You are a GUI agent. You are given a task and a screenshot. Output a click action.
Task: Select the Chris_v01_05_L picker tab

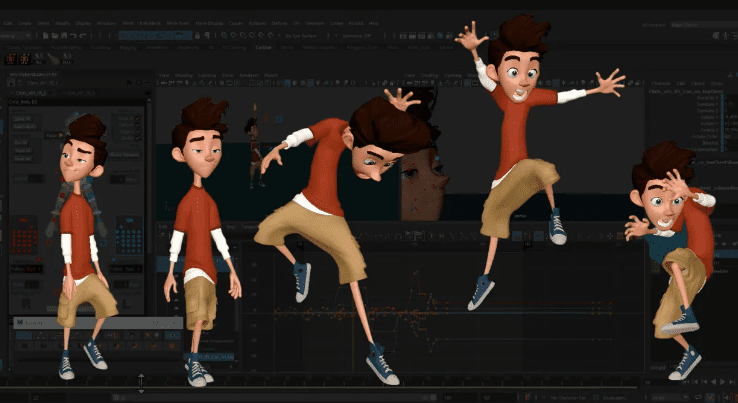(30, 93)
